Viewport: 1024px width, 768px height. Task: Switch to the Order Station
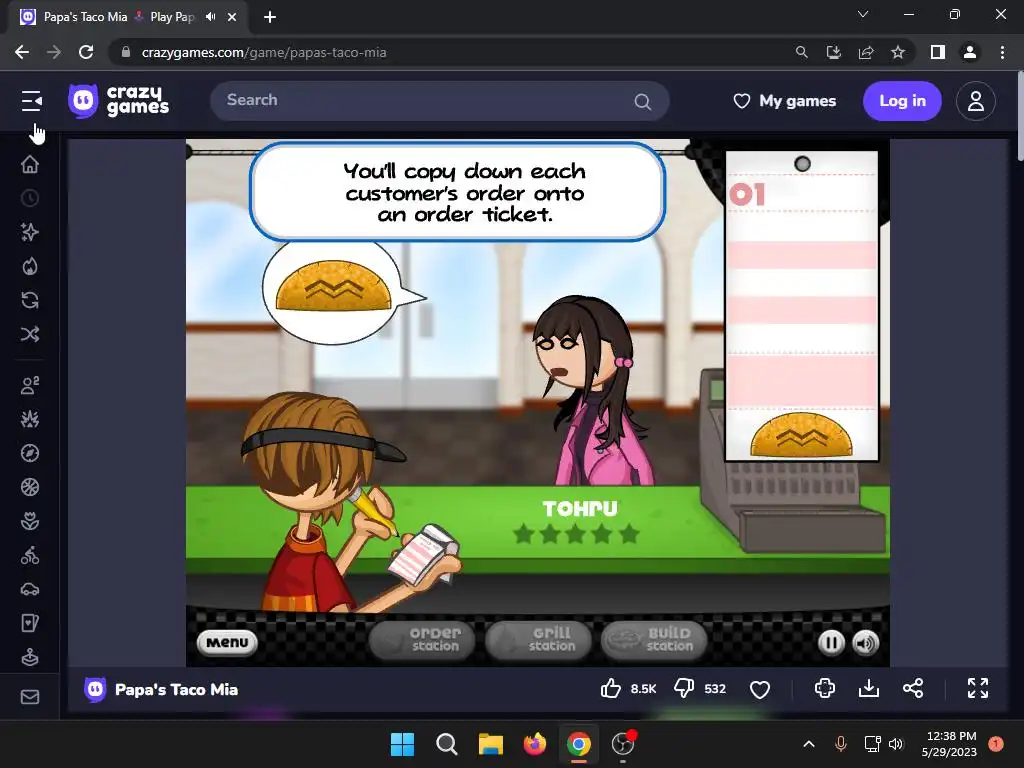pyautogui.click(x=422, y=640)
